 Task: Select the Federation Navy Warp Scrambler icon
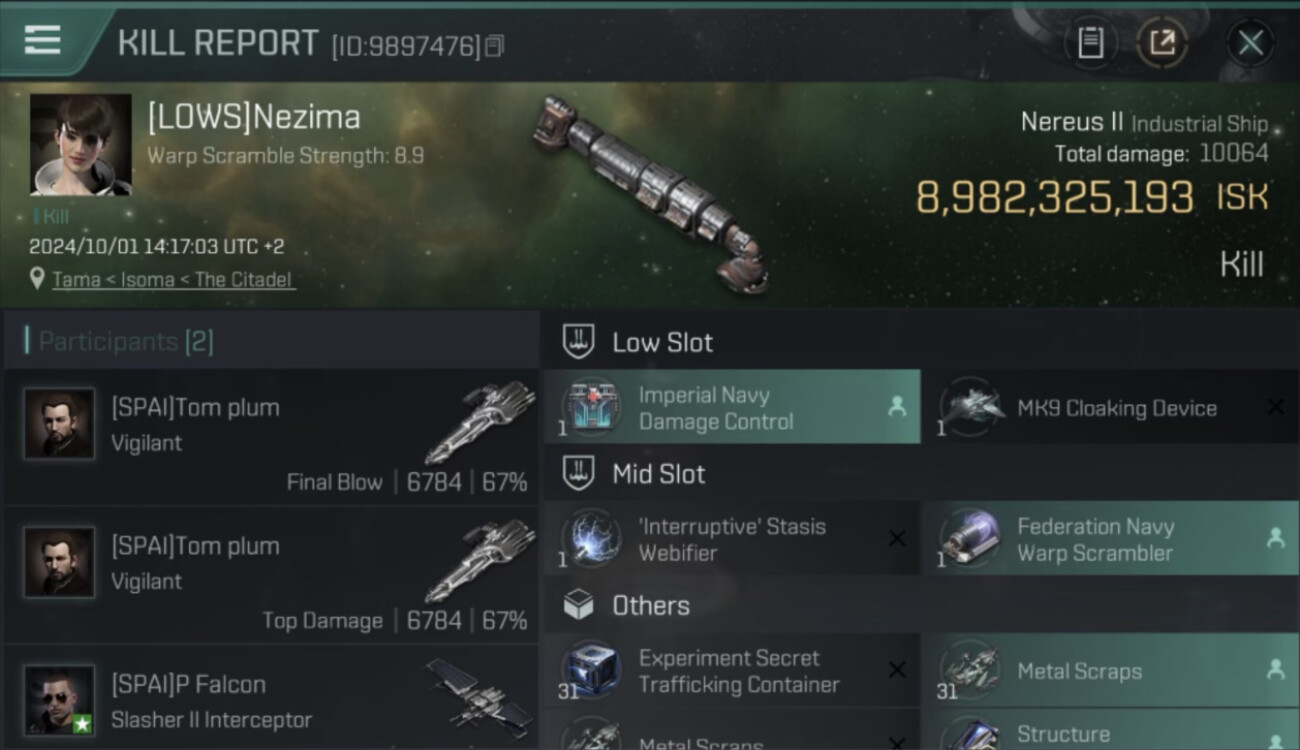click(x=969, y=538)
